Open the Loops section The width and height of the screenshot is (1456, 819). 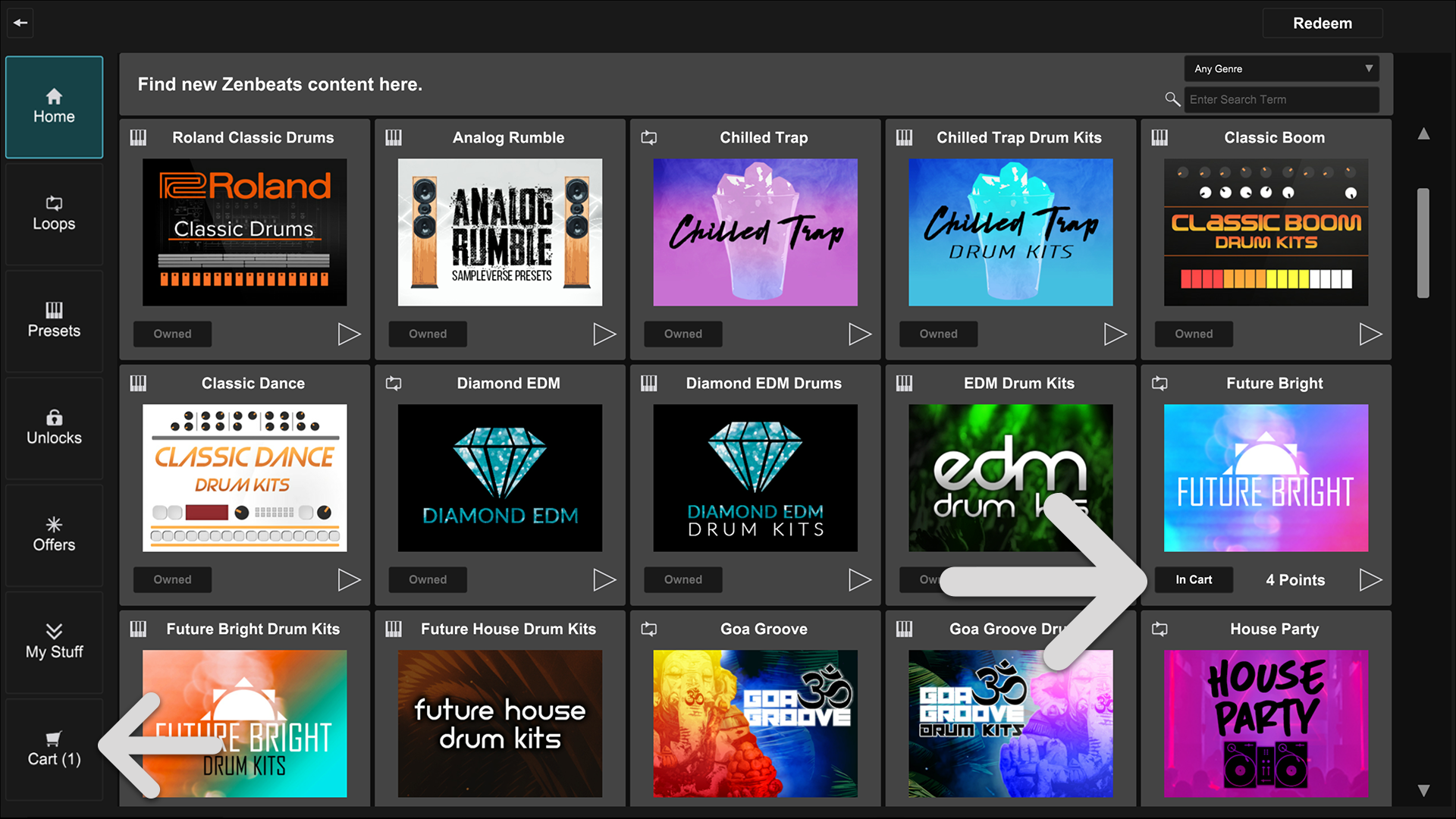click(54, 214)
